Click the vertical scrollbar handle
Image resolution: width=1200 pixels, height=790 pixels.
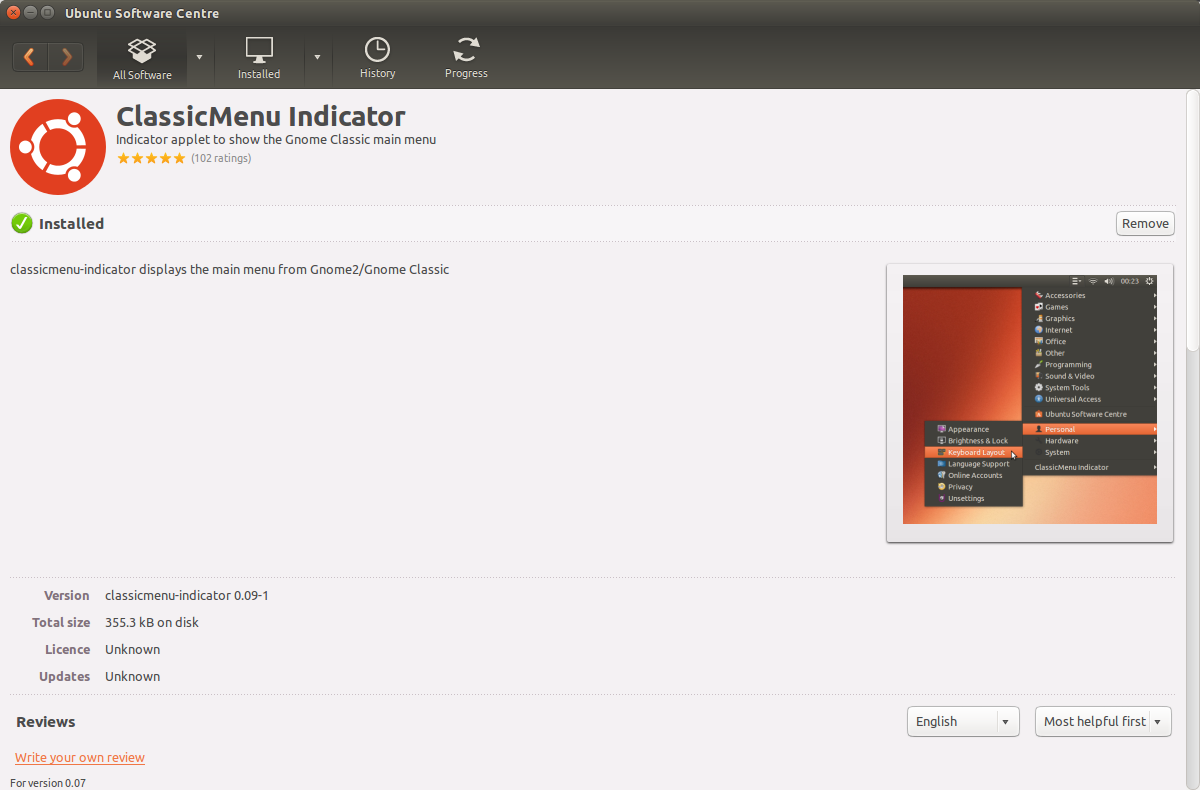[1192, 220]
